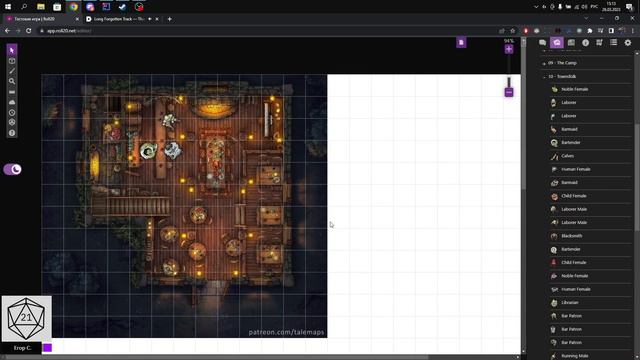Click the d20 dice showing 21
The image size is (640, 360).
click(27, 318)
